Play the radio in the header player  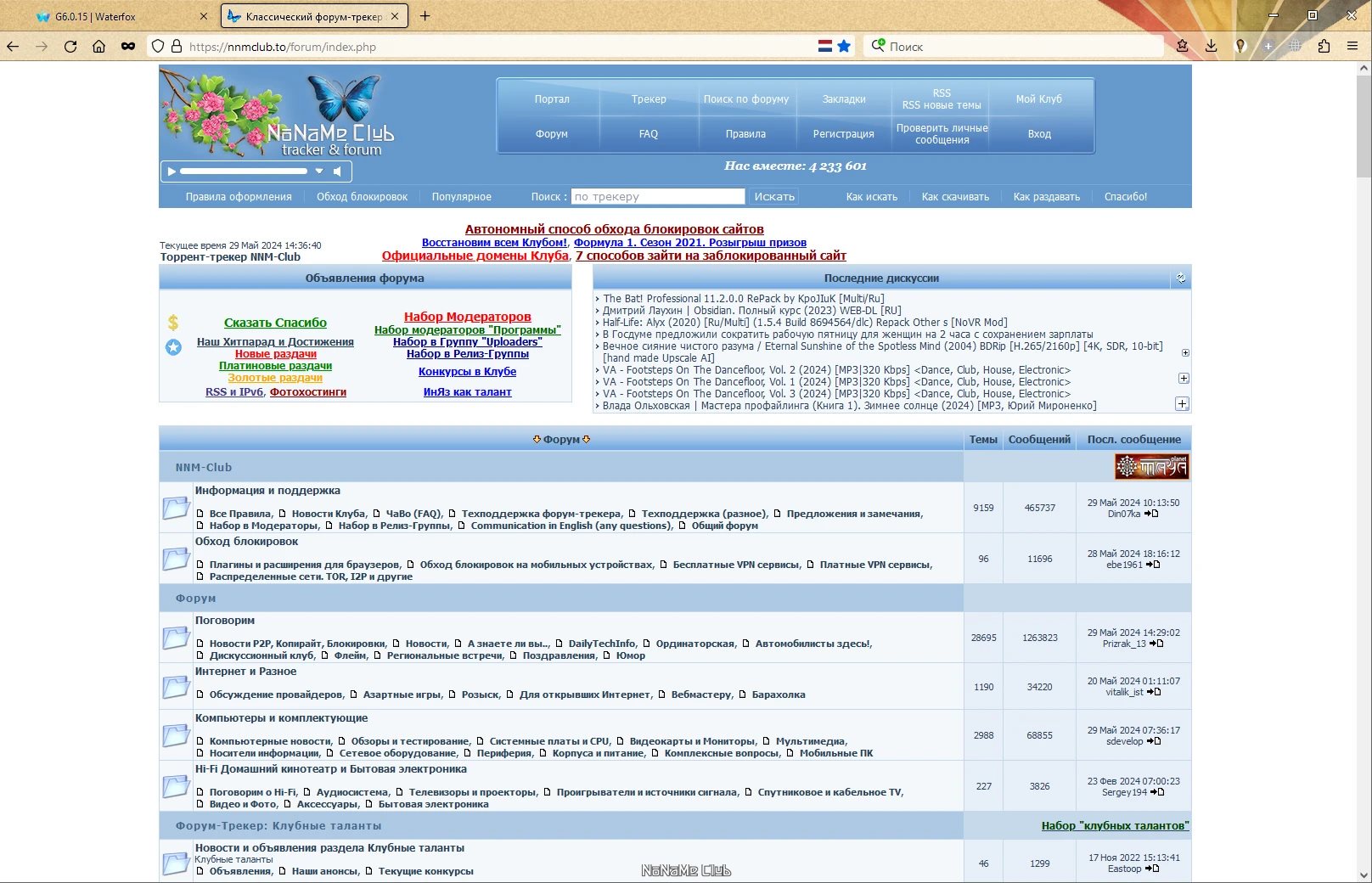point(171,172)
